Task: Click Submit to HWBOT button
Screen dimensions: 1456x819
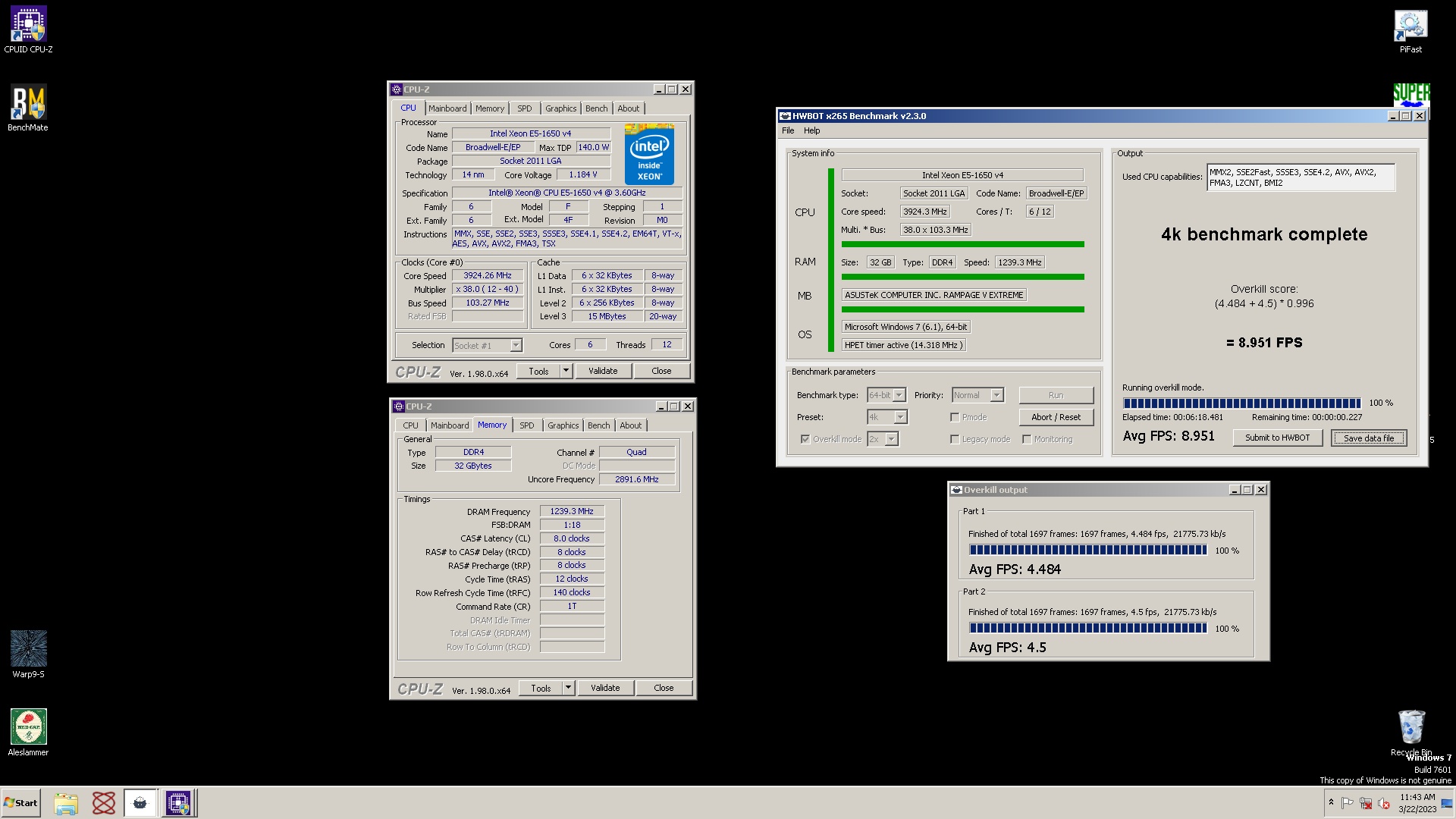Action: tap(1277, 438)
